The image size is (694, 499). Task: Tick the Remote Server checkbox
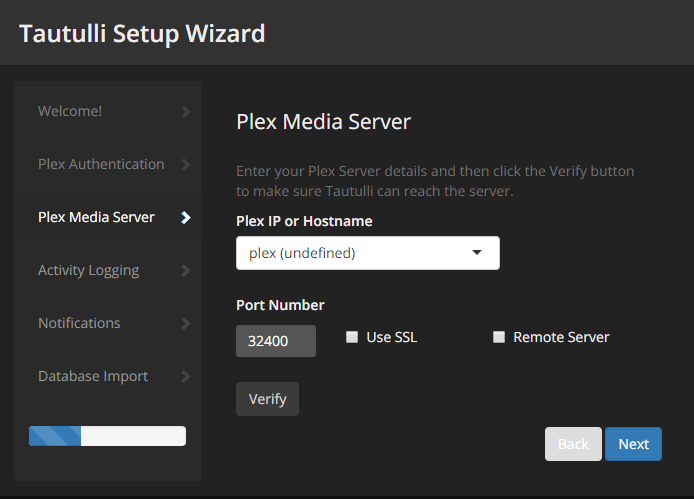point(499,338)
